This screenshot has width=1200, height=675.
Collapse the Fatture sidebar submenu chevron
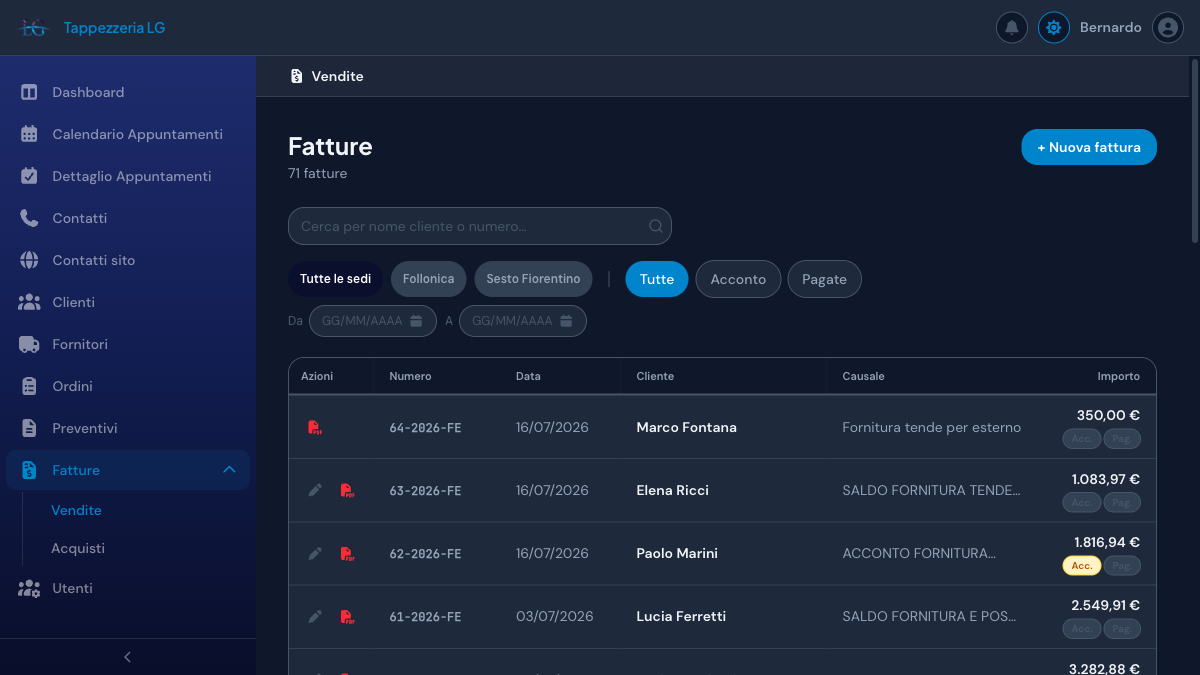coord(229,470)
